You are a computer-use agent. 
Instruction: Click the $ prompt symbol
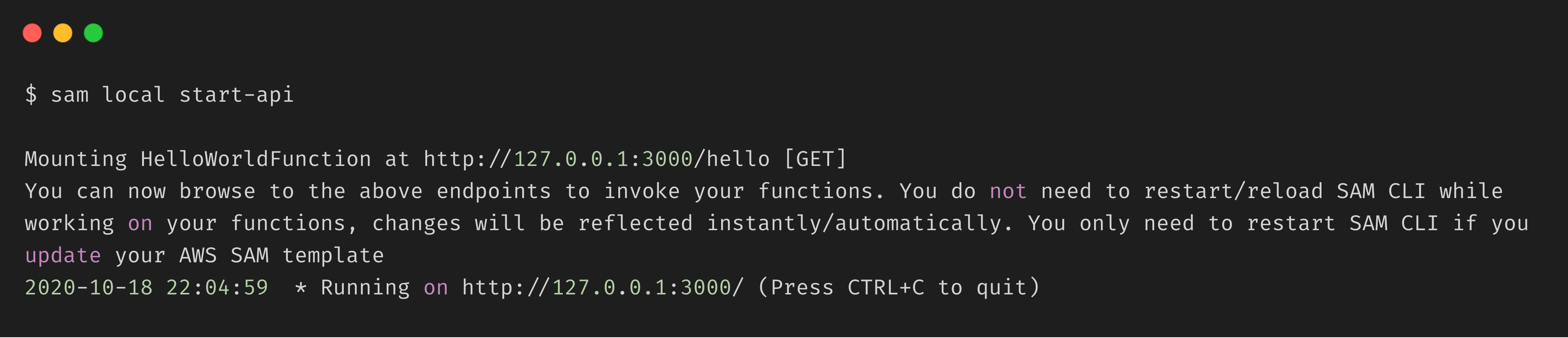pos(31,95)
